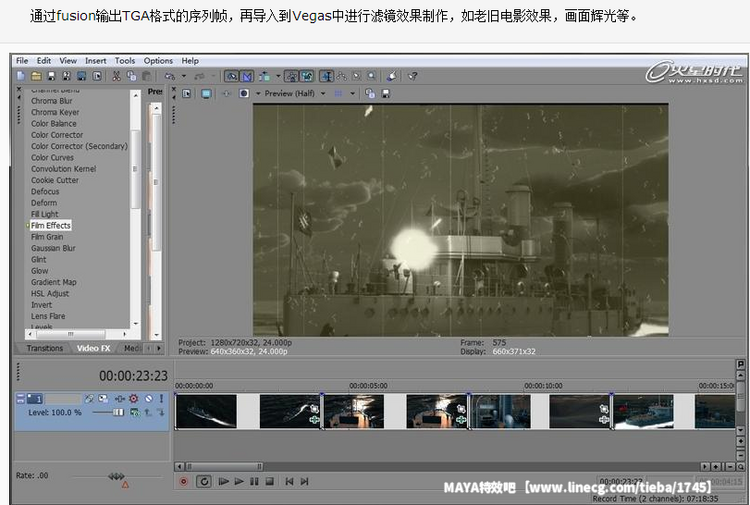The height and width of the screenshot is (505, 750).
Task: Select the Lens Flare effect
Action: (48, 316)
